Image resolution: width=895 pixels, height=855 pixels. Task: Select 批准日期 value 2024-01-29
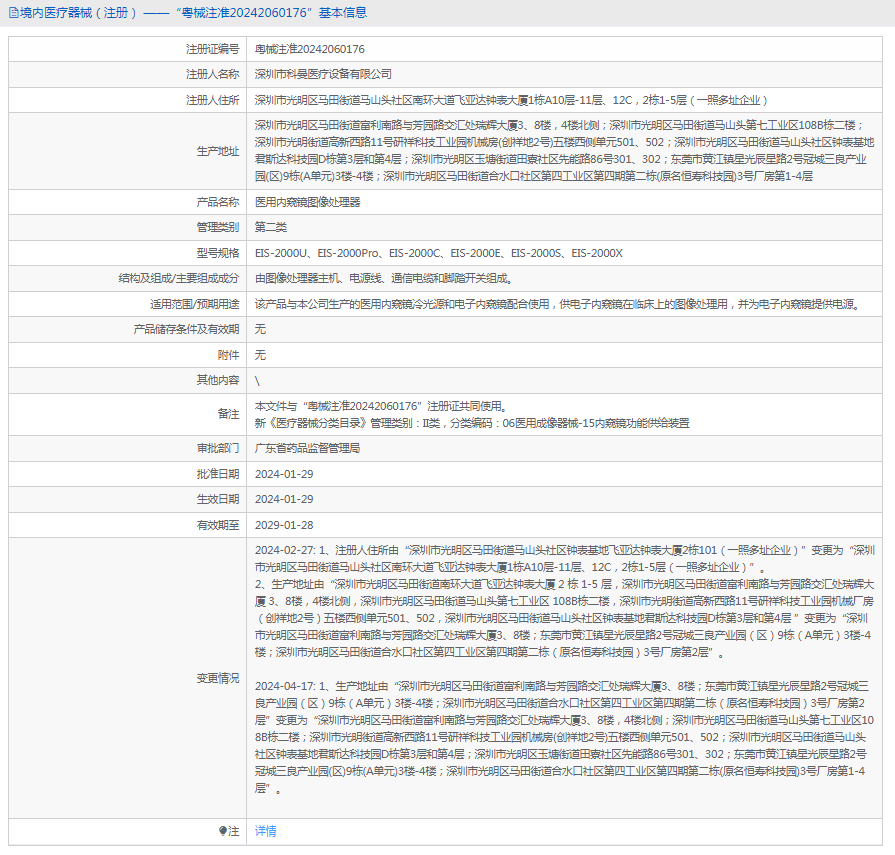click(x=284, y=474)
